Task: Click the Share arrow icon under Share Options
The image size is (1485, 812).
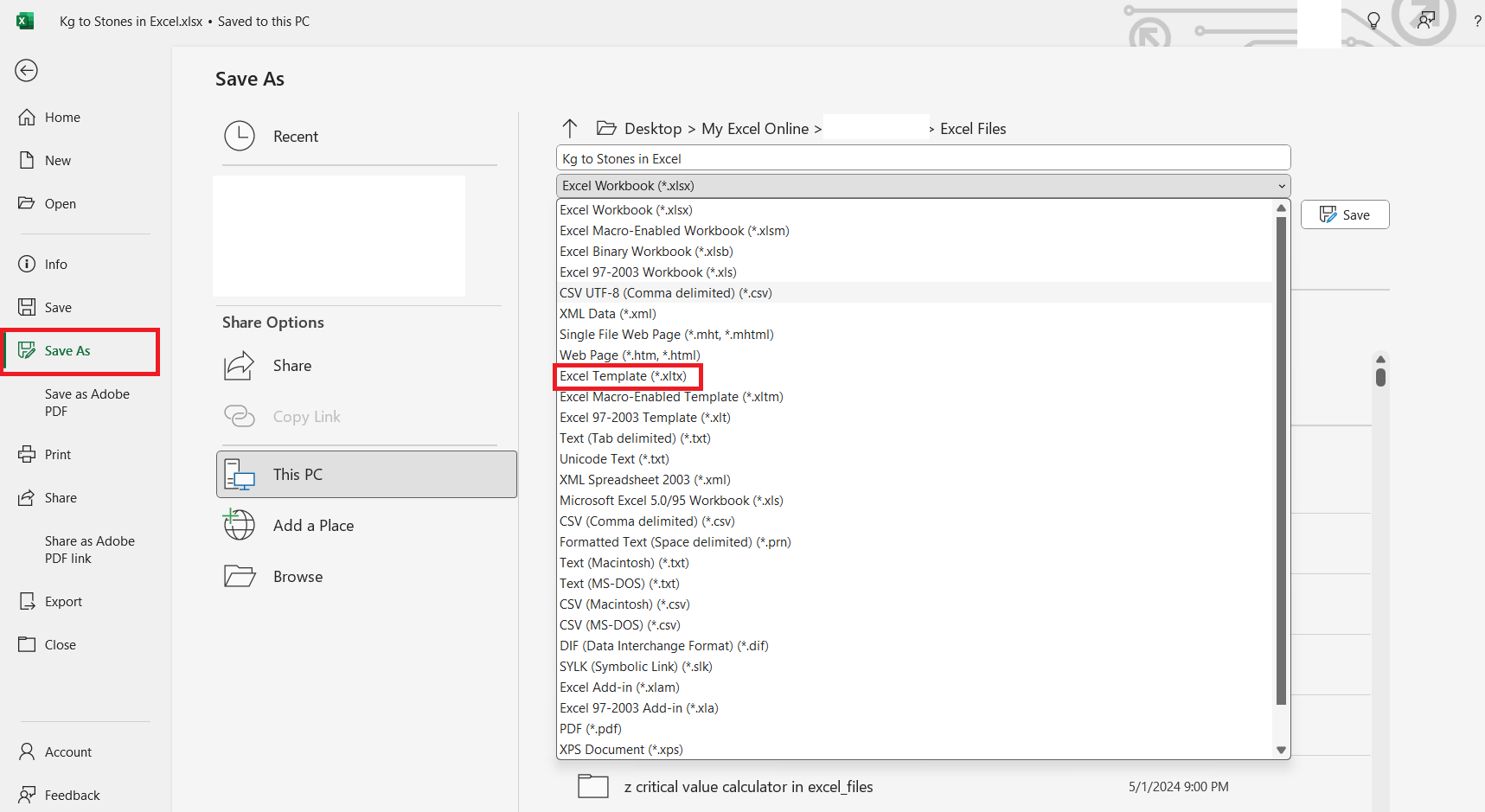Action: (240, 366)
